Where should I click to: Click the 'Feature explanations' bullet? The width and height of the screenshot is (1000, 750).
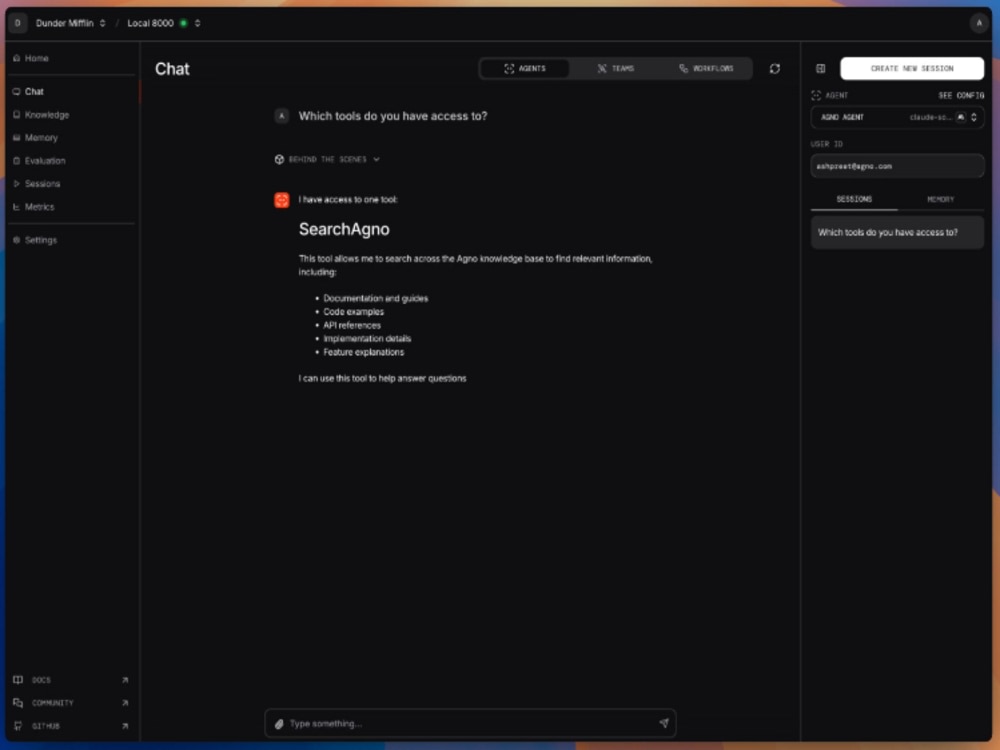click(x=364, y=352)
